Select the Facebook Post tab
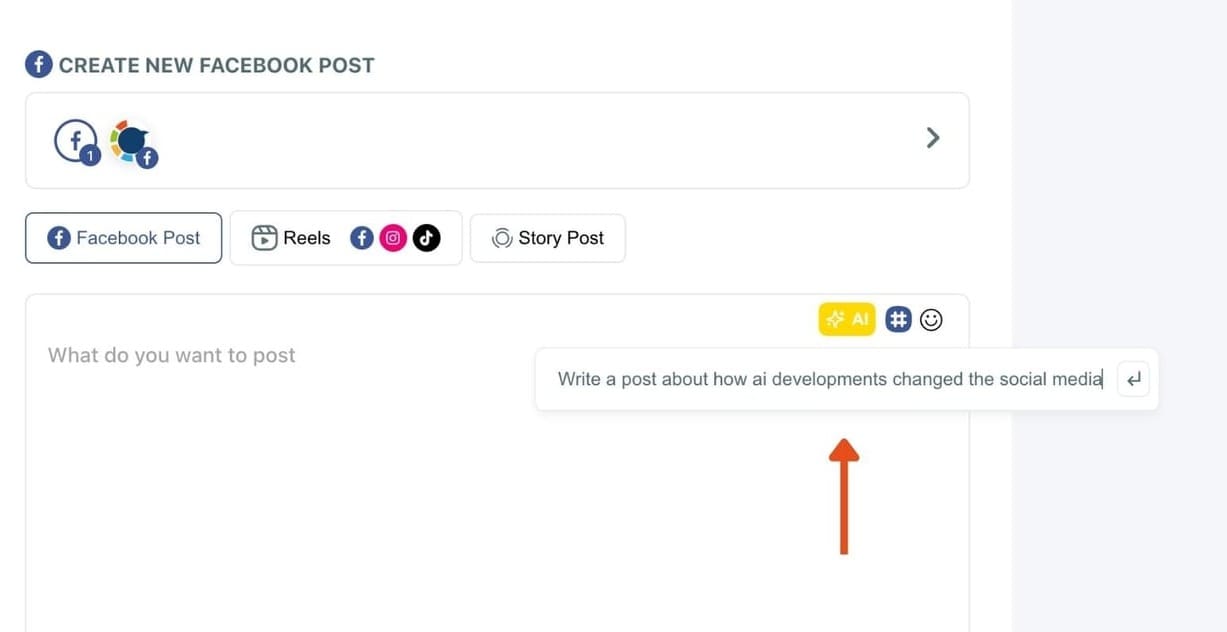Screen dimensions: 1227x632 click(123, 237)
